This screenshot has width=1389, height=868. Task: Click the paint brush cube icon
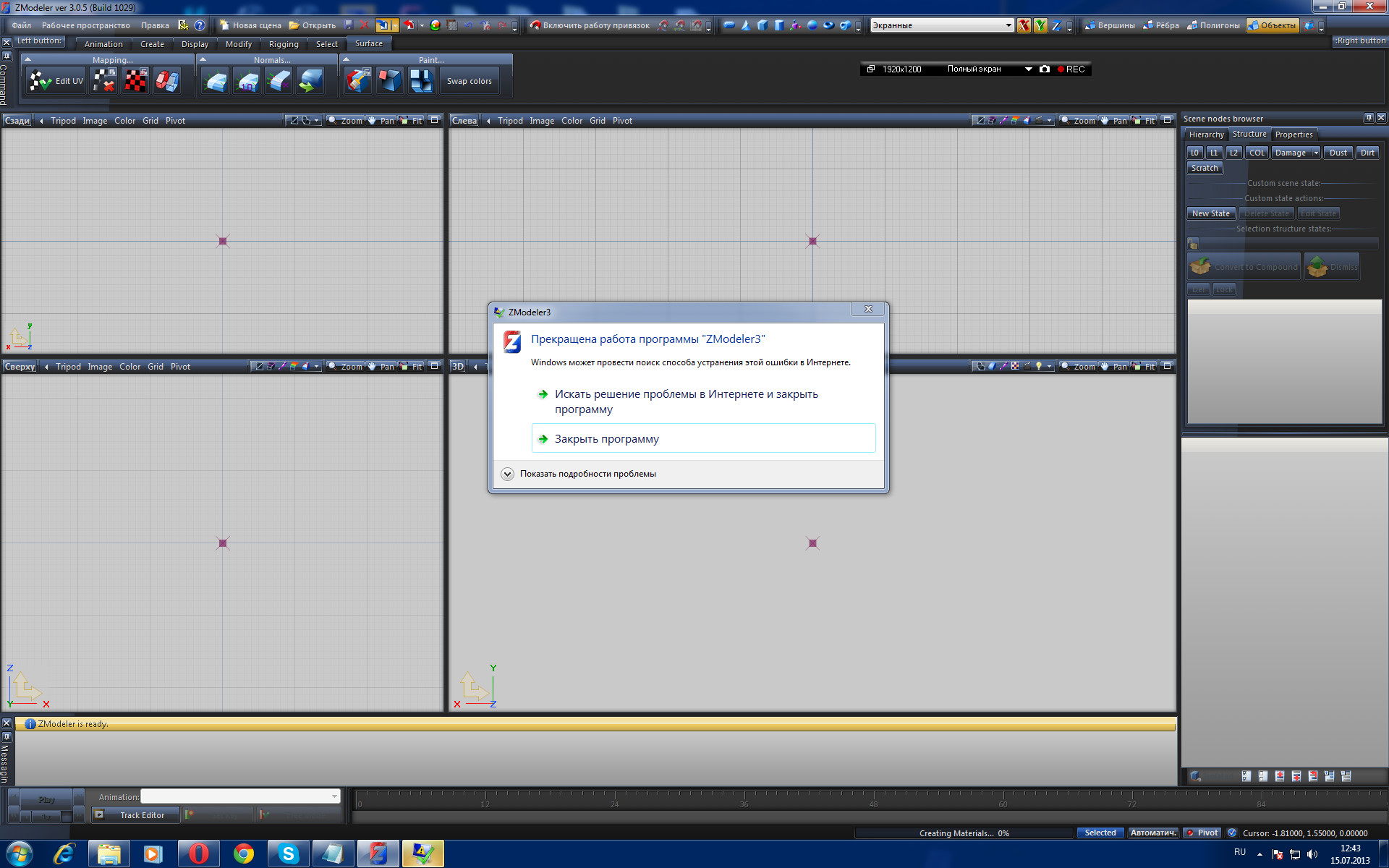(x=357, y=81)
